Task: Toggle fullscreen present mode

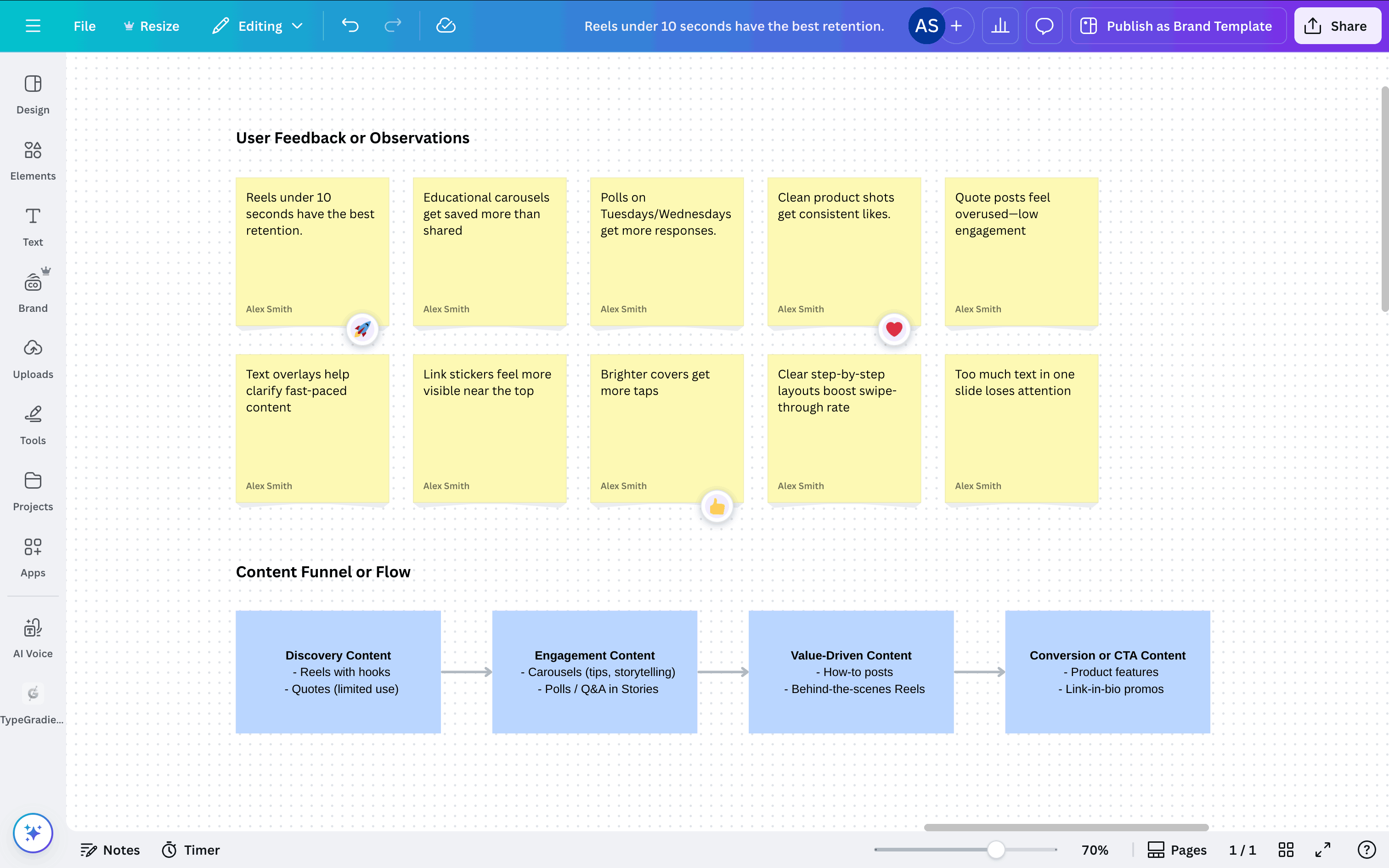Action: 1323,850
